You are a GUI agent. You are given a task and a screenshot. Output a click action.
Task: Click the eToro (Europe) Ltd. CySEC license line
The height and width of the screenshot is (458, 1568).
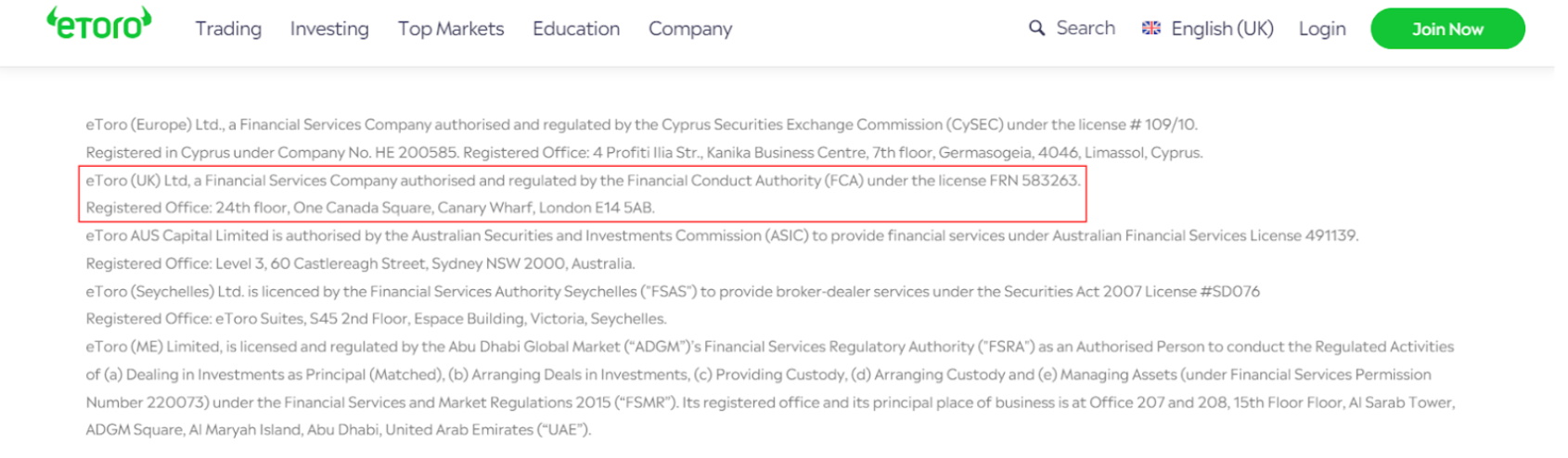(x=641, y=124)
